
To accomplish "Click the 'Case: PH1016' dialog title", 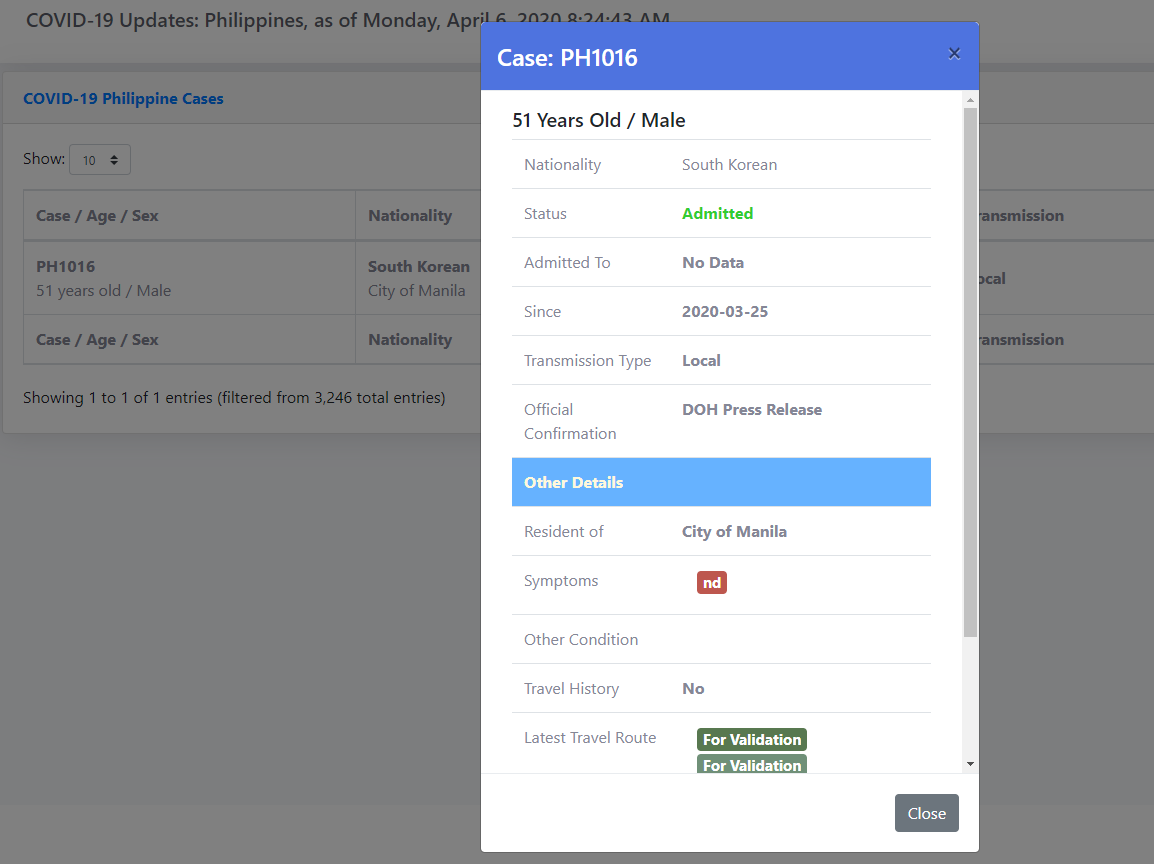I will [x=567, y=57].
